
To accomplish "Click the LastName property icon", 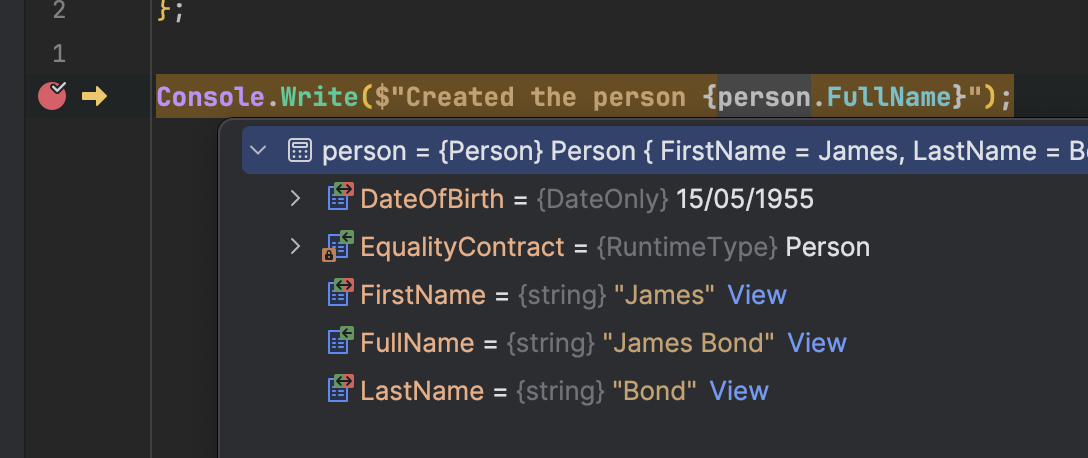I will tap(340, 390).
